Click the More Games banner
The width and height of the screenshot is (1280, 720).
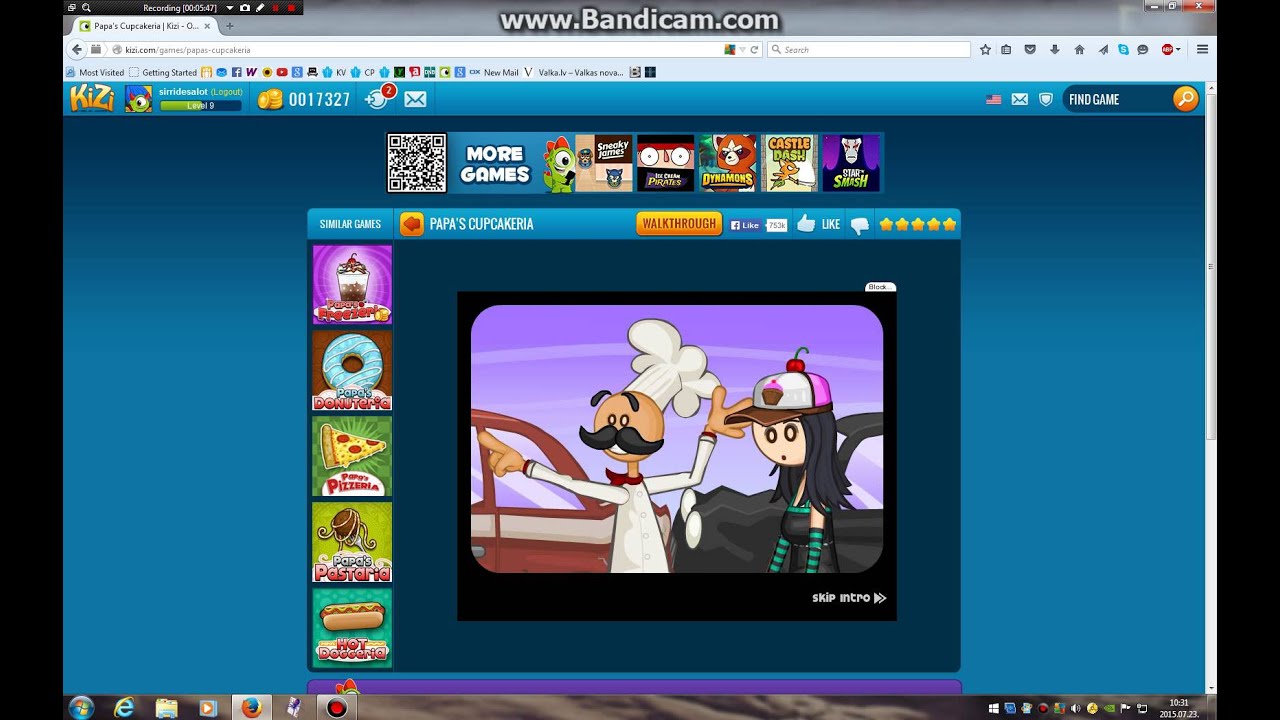coord(494,163)
